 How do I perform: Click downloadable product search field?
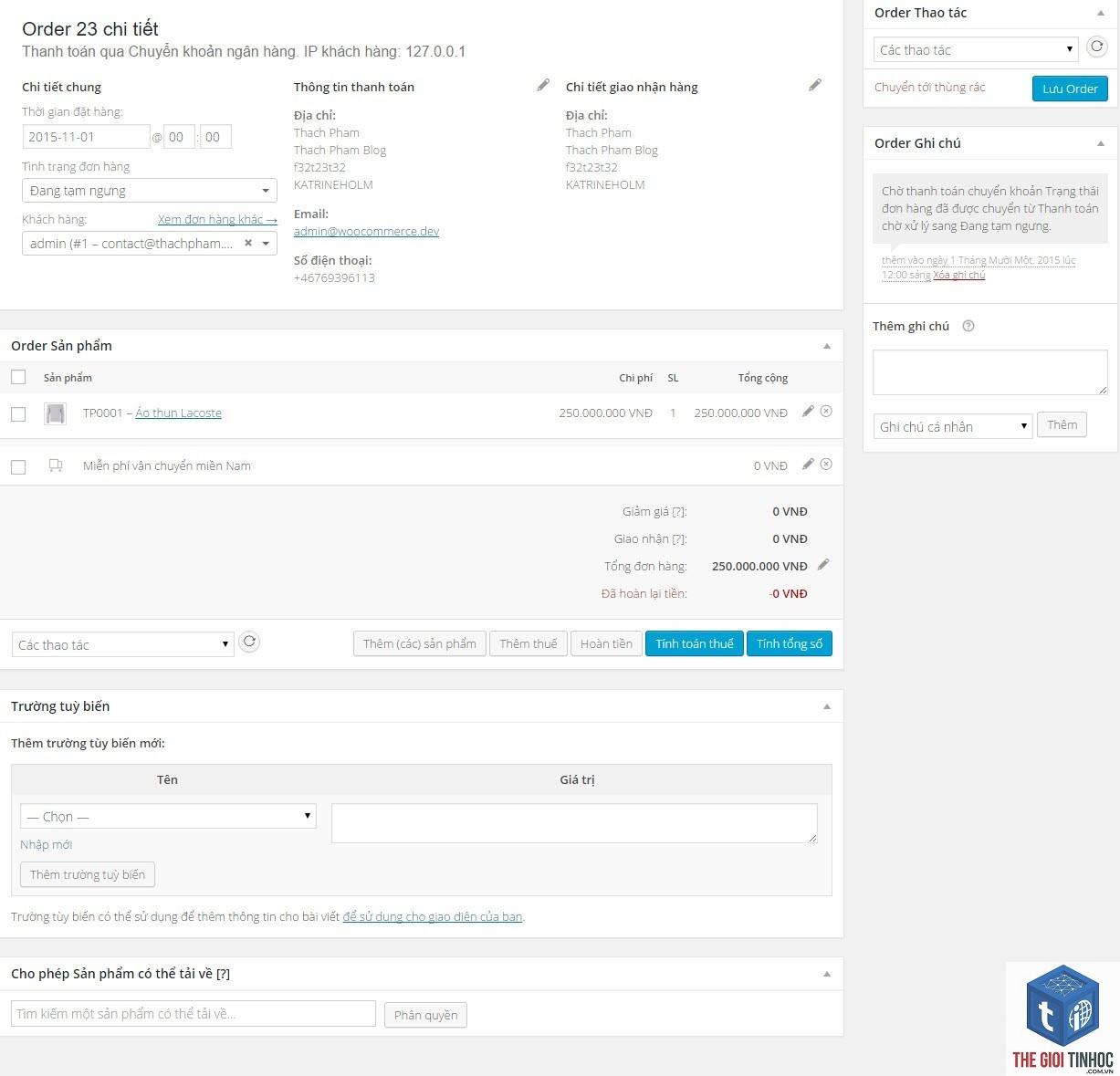tap(194, 1013)
